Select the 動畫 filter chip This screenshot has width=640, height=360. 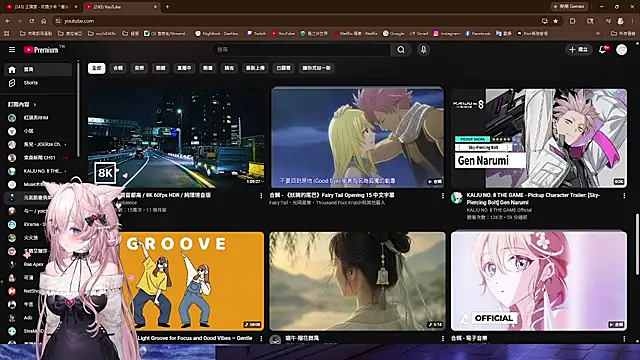208,68
